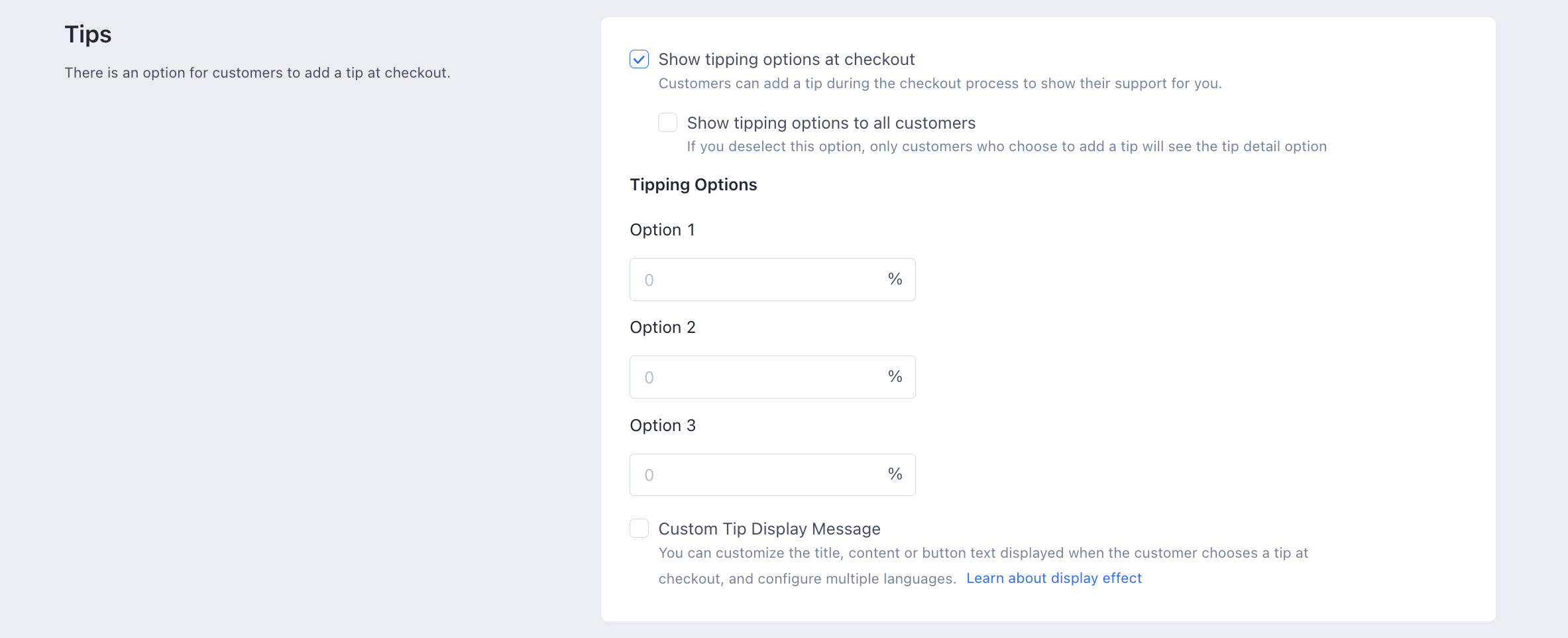Uncheck Show tipping options at checkout checkbox
This screenshot has width=1568, height=638.
639,60
